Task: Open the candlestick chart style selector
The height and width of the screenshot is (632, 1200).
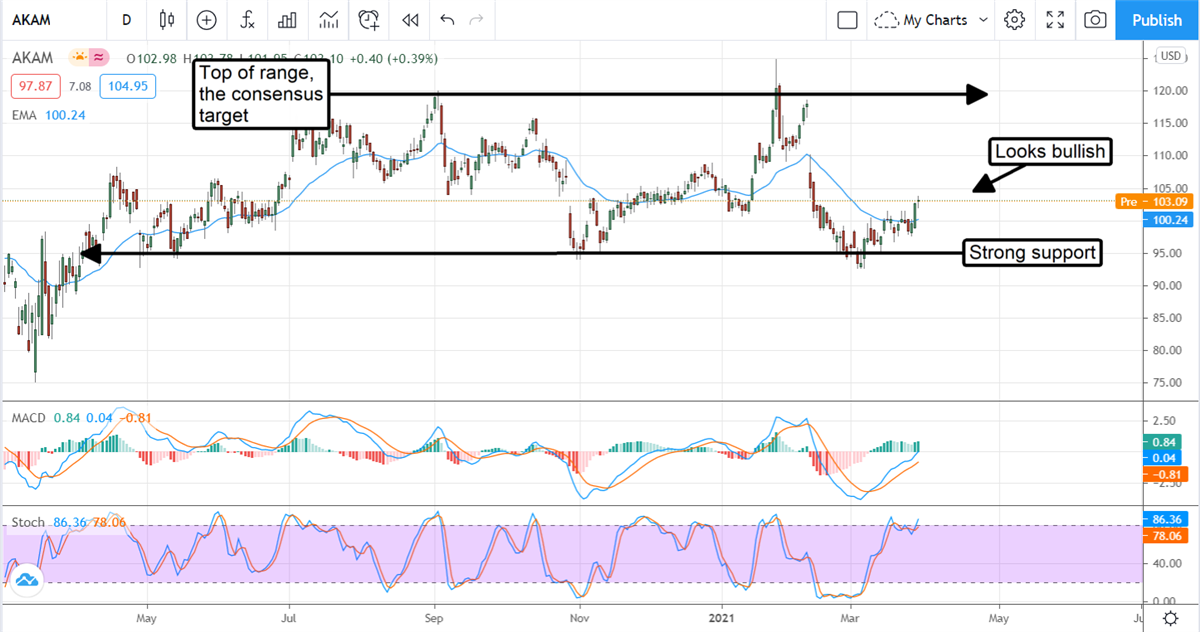Action: (166, 20)
